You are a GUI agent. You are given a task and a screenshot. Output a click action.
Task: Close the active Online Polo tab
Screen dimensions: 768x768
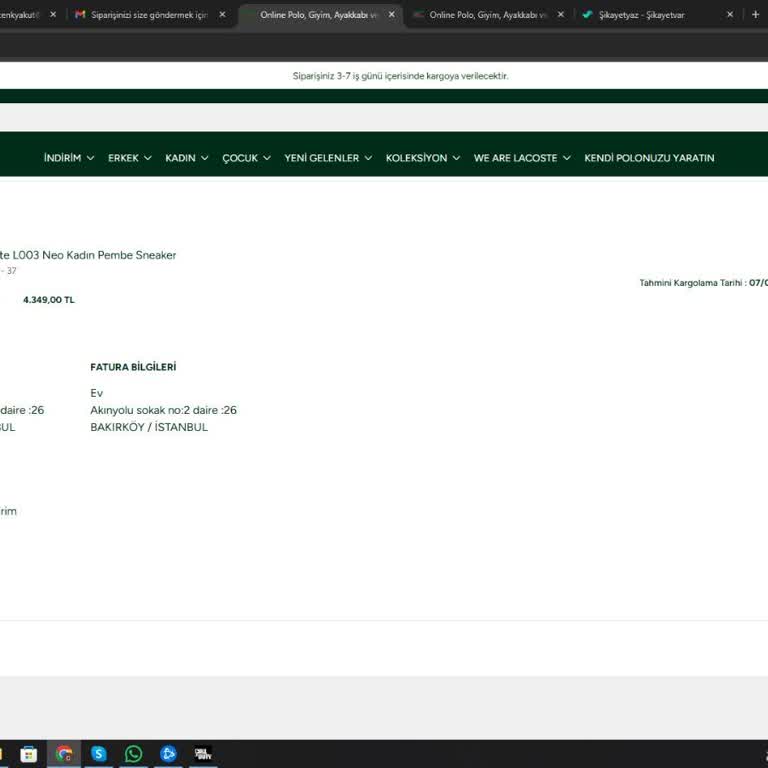[x=391, y=15]
